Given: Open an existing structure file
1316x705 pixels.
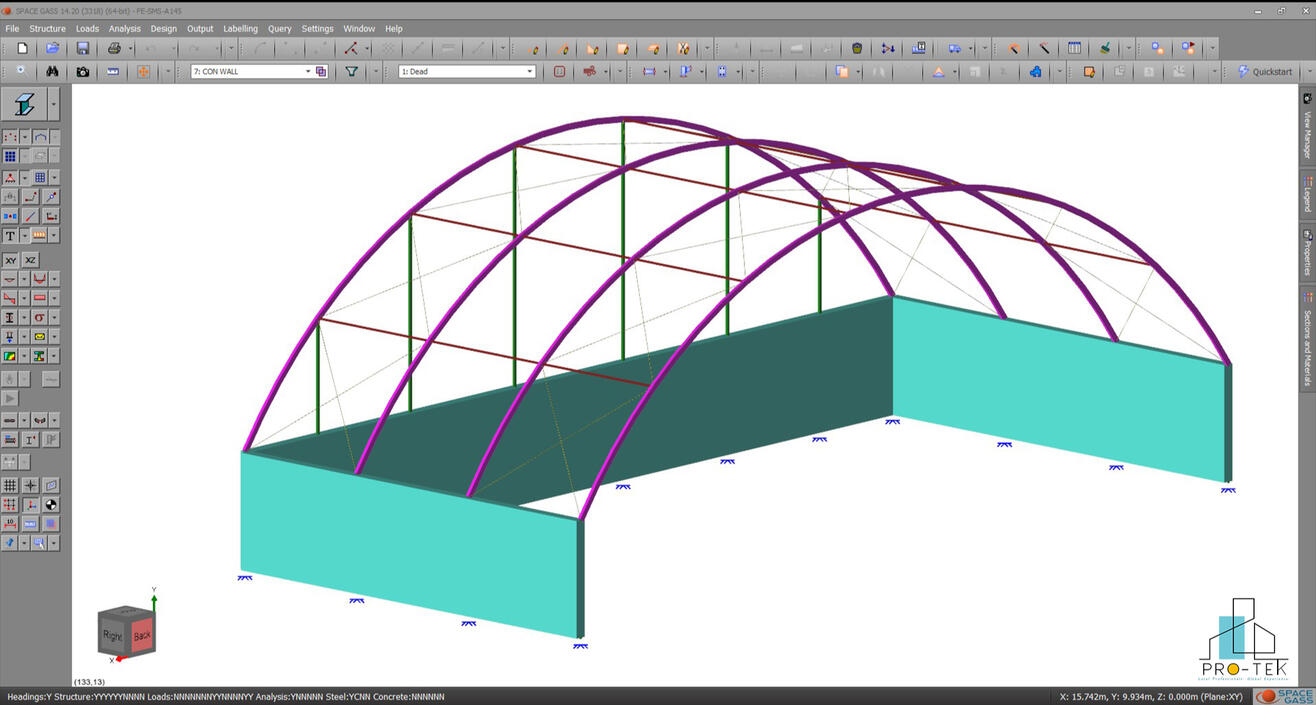Looking at the screenshot, I should pos(50,48).
